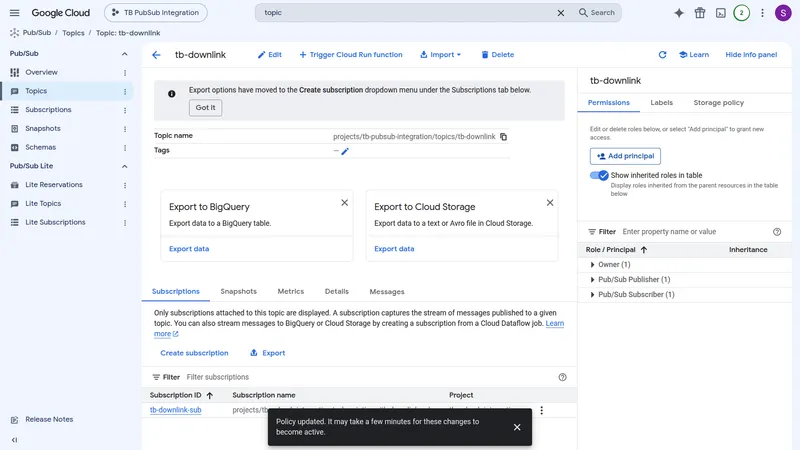Click Create subscription

pos(194,353)
